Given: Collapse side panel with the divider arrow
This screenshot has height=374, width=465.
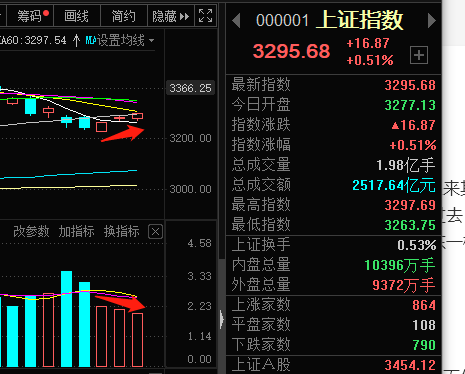Looking at the screenshot, I should (x=222, y=319).
